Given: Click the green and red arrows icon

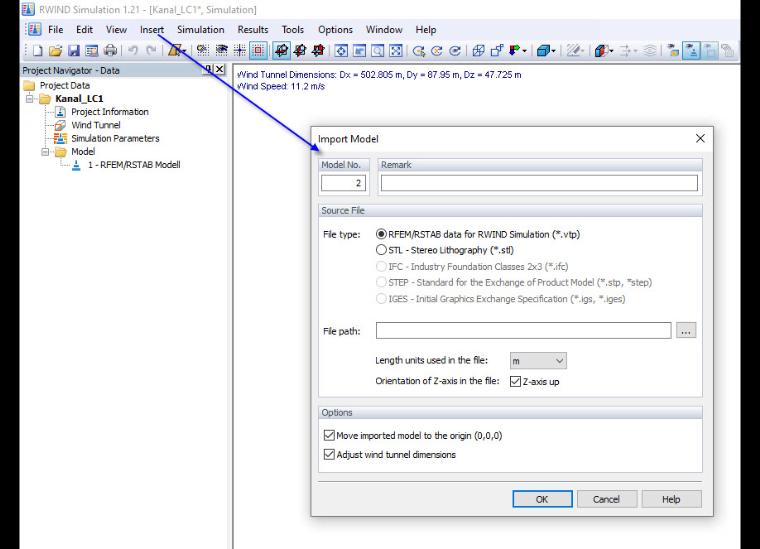Looking at the screenshot, I should (x=515, y=50).
